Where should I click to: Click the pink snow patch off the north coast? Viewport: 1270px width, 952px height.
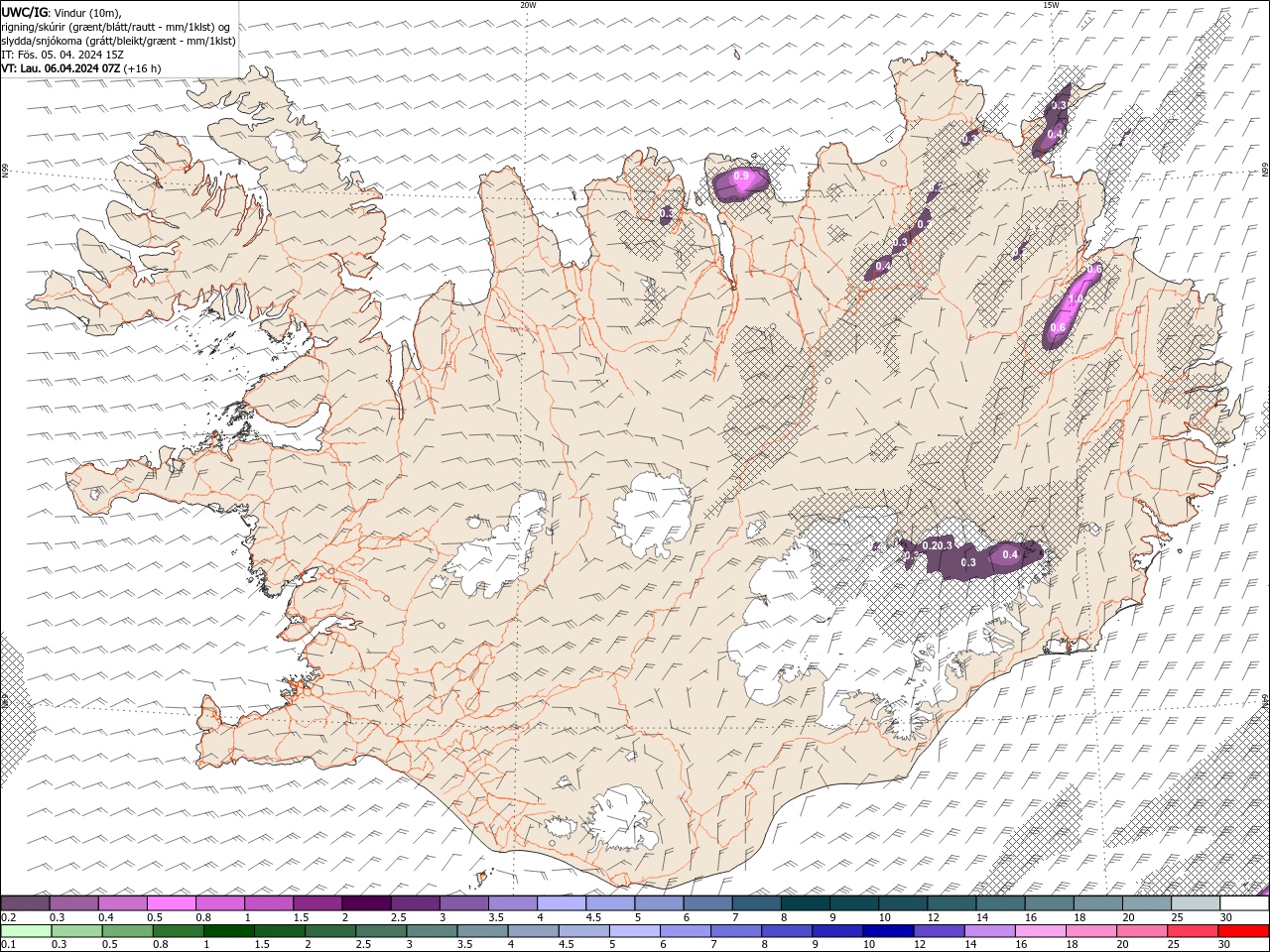pos(741,182)
